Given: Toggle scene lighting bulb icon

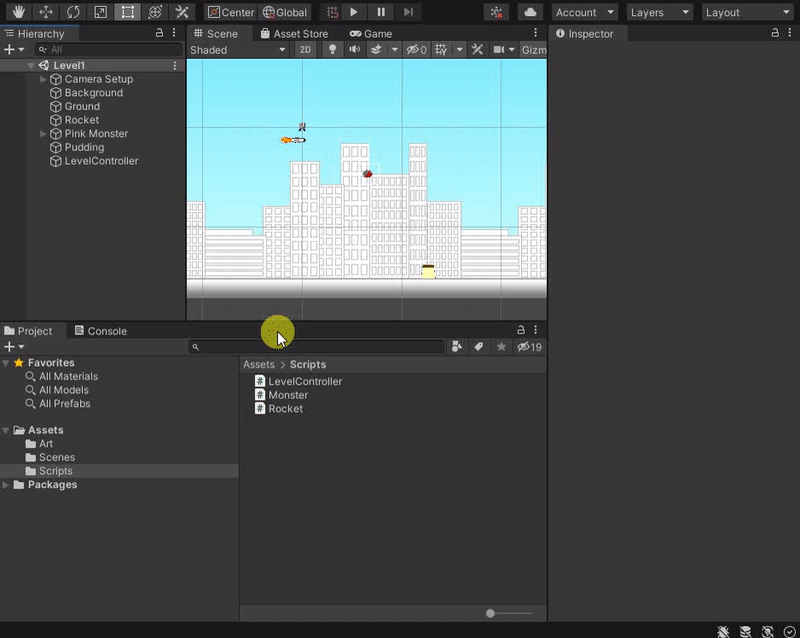Looking at the screenshot, I should [332, 50].
